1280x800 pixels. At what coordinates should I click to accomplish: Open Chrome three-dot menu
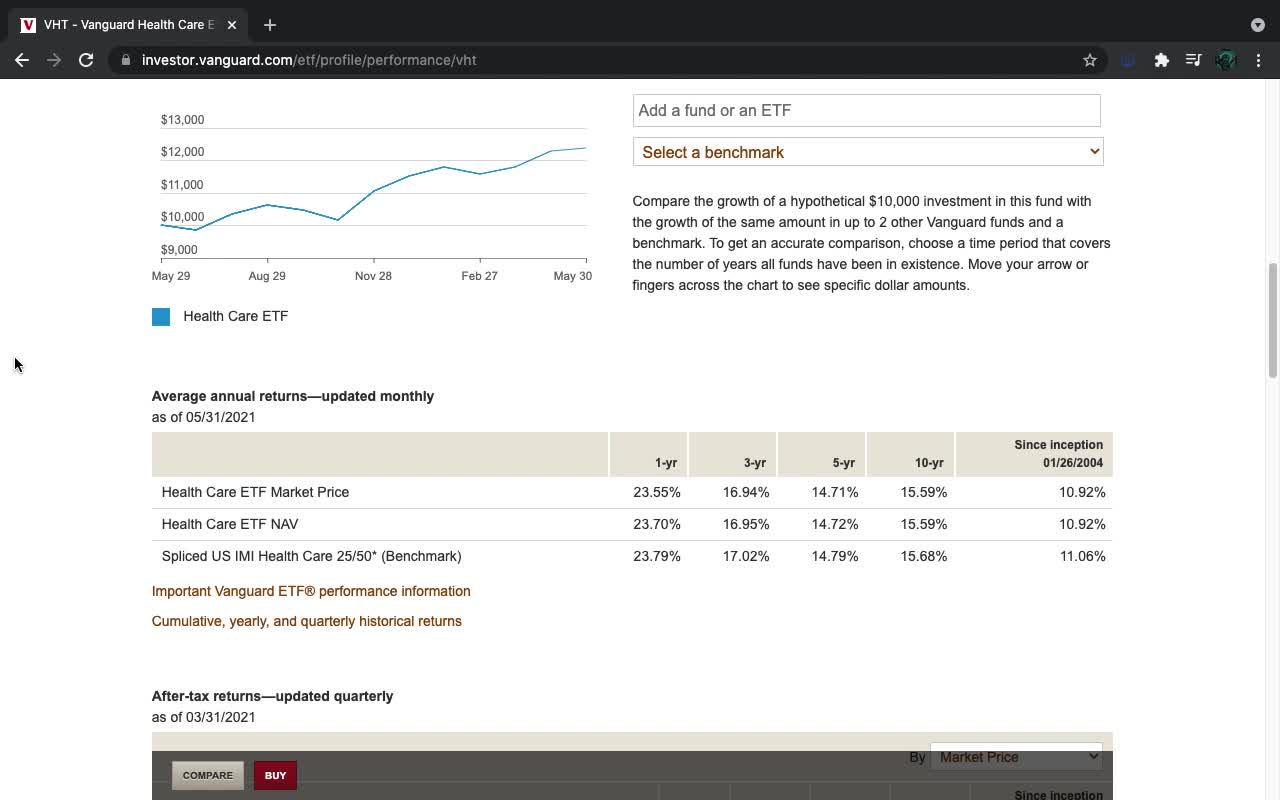(1258, 60)
